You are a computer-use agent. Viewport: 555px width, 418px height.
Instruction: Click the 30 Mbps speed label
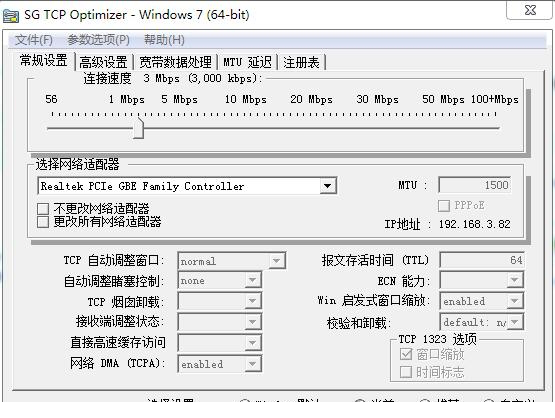click(x=377, y=99)
